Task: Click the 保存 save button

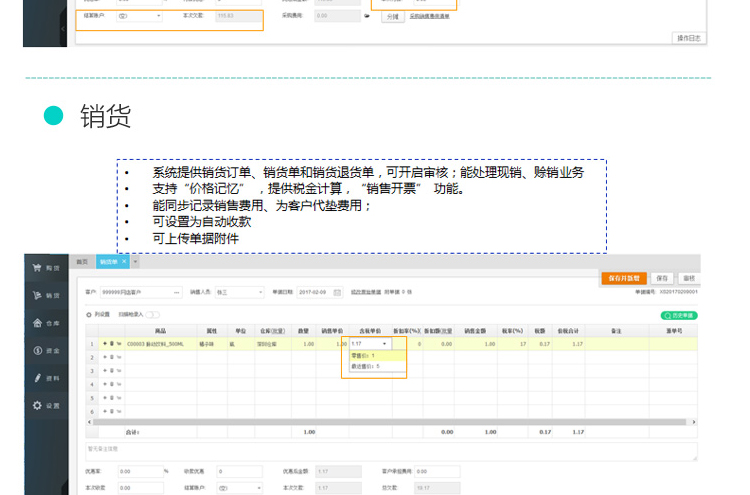Action: (x=662, y=278)
